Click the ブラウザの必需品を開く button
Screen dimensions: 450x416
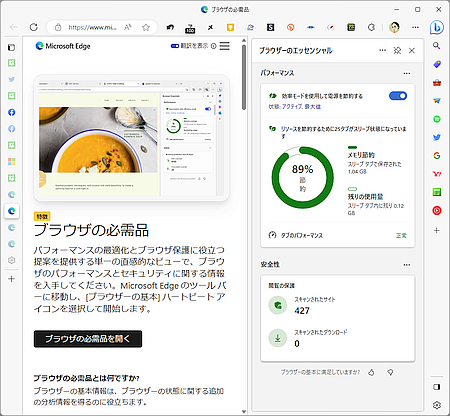click(88, 339)
